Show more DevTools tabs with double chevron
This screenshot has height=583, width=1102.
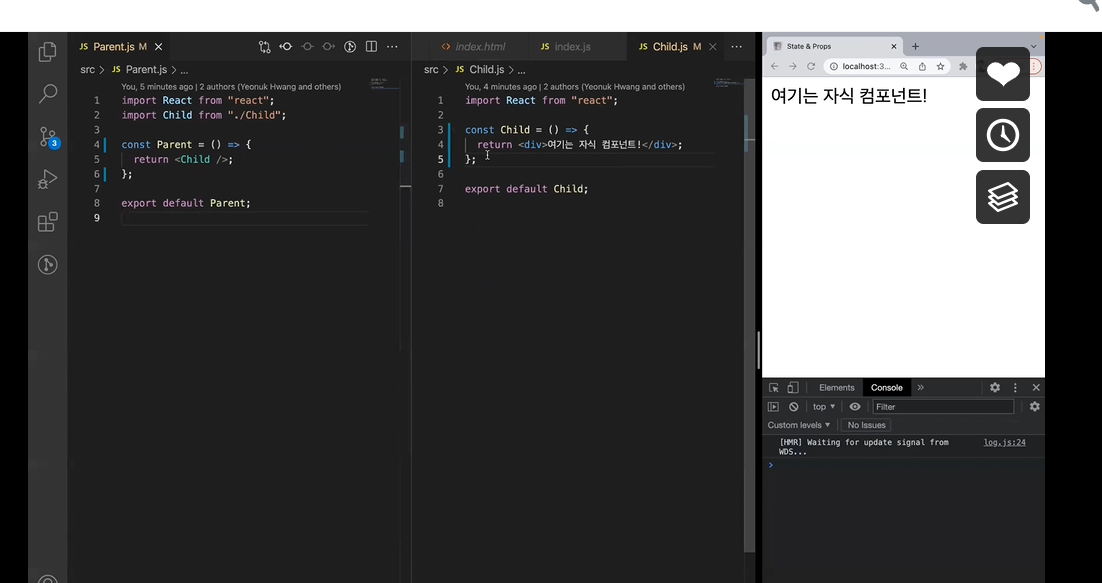[921, 388]
